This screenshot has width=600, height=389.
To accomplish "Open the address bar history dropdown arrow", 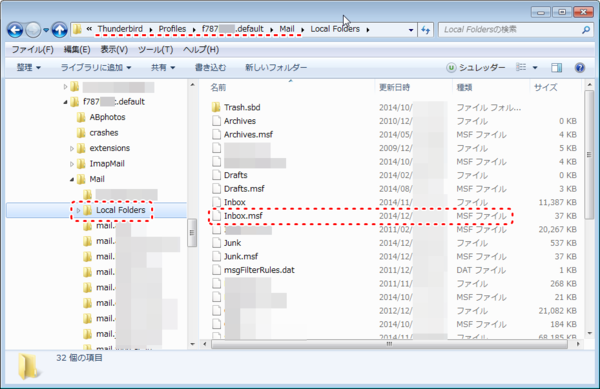I will point(411,30).
